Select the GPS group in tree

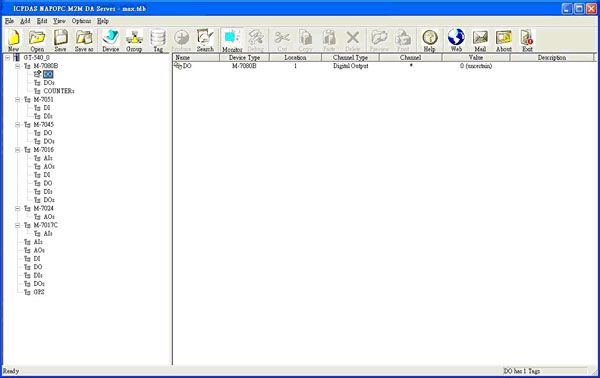pyautogui.click(x=39, y=292)
